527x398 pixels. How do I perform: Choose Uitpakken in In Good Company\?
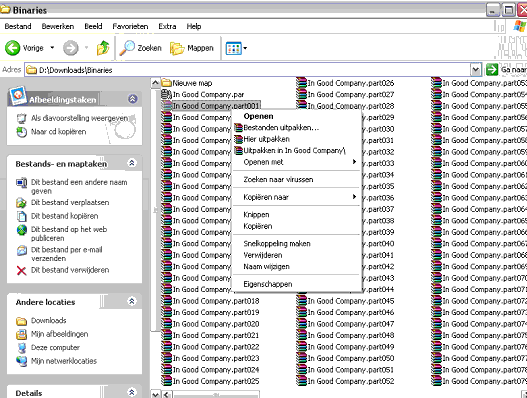coord(297,151)
